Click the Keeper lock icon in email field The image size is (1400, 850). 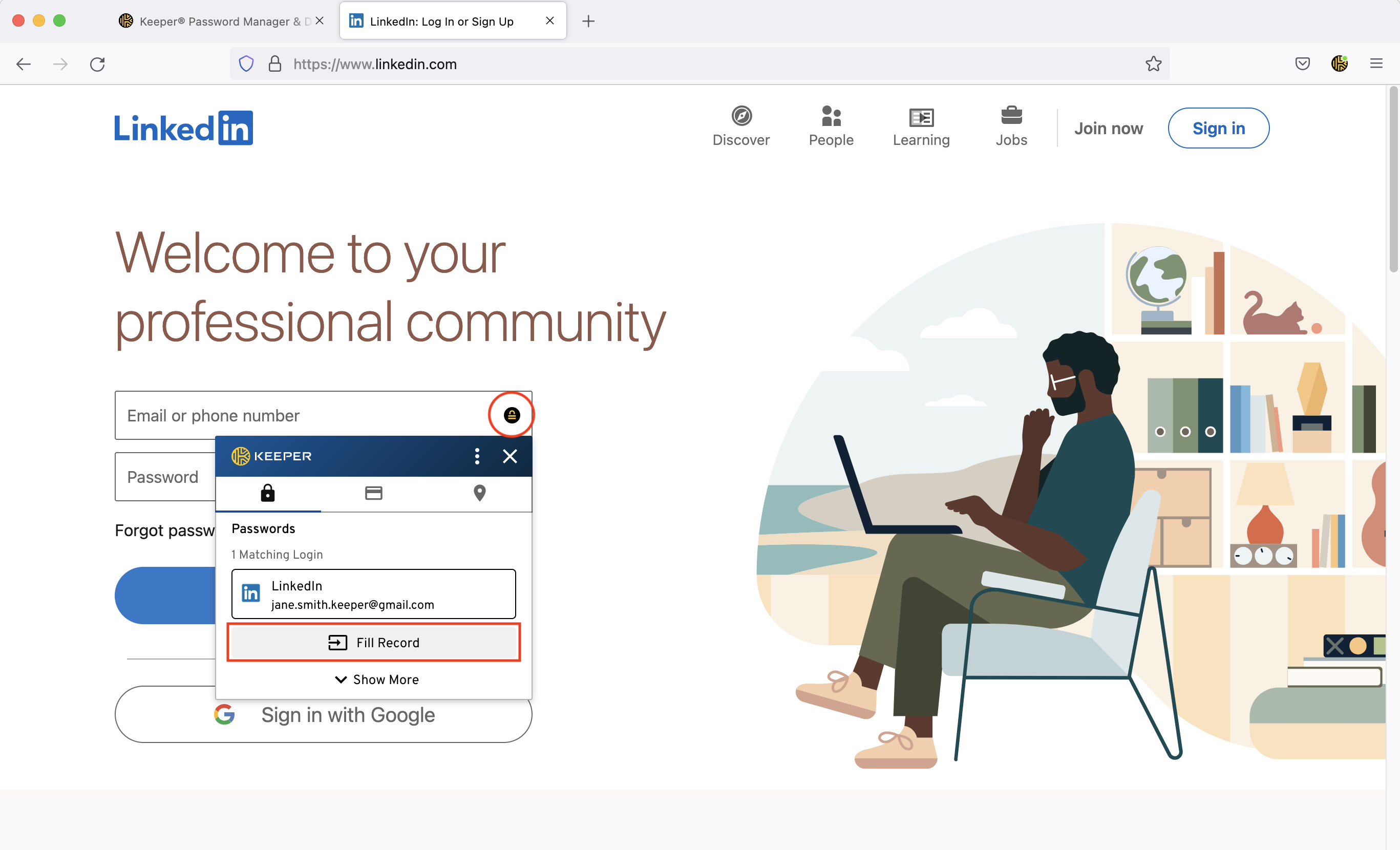(x=512, y=415)
